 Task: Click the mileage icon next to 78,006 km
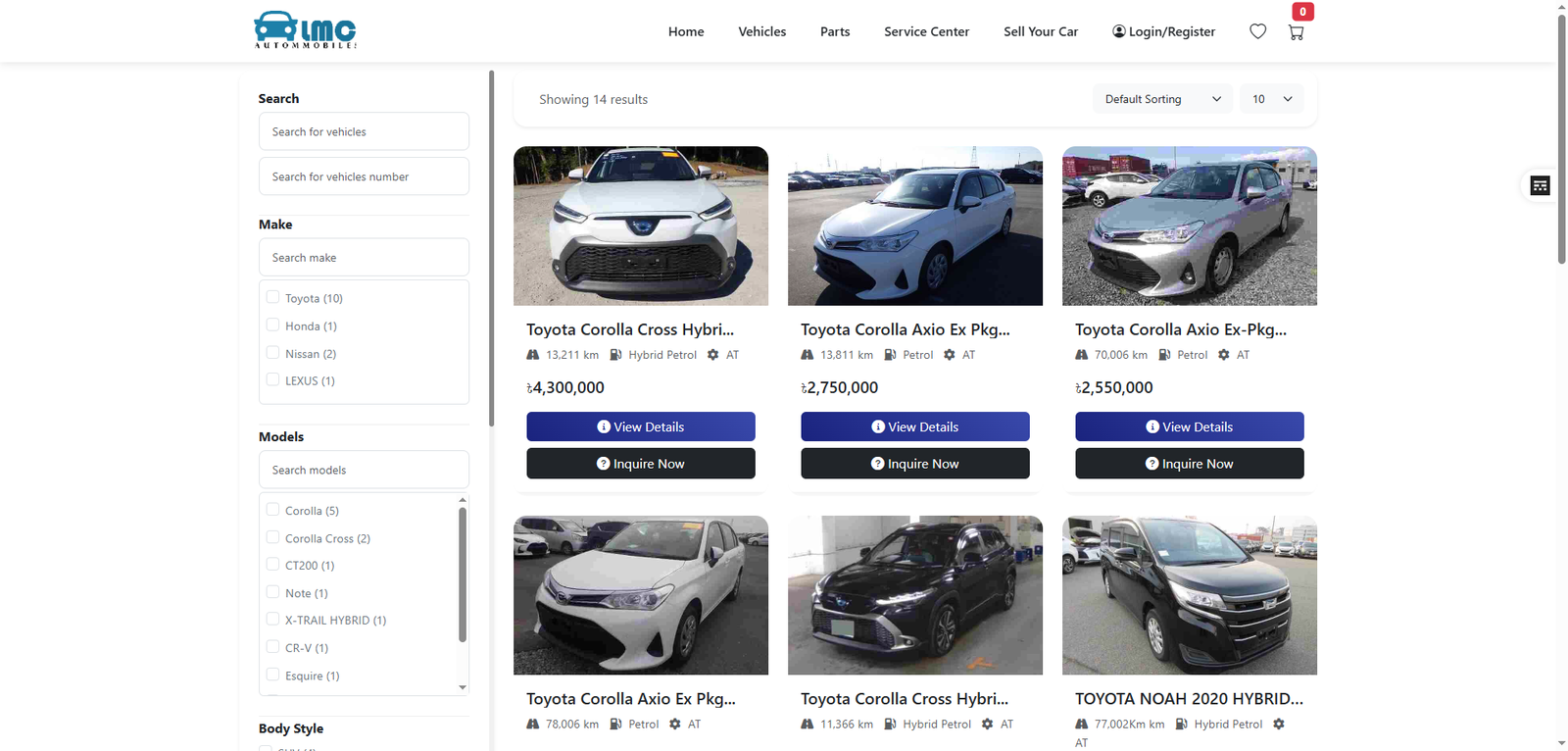[533, 725]
